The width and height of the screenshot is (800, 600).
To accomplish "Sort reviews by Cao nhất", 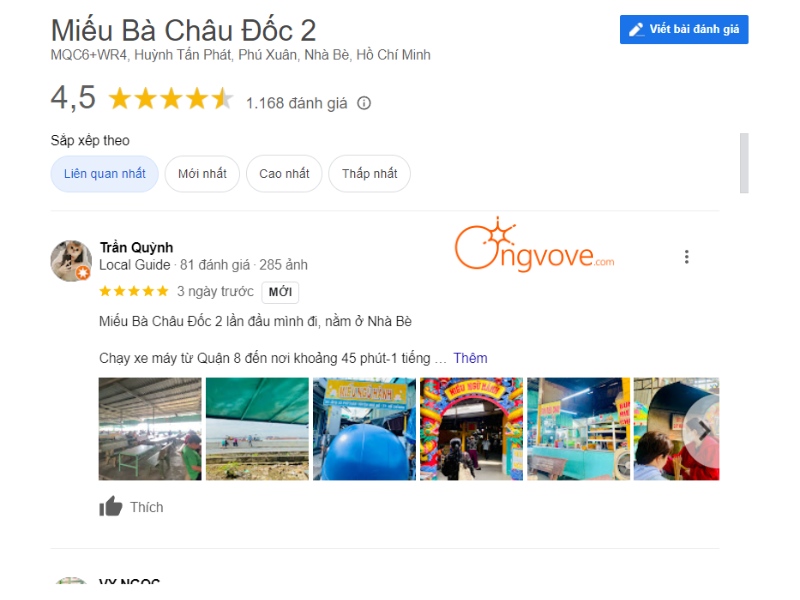I will [x=284, y=174].
